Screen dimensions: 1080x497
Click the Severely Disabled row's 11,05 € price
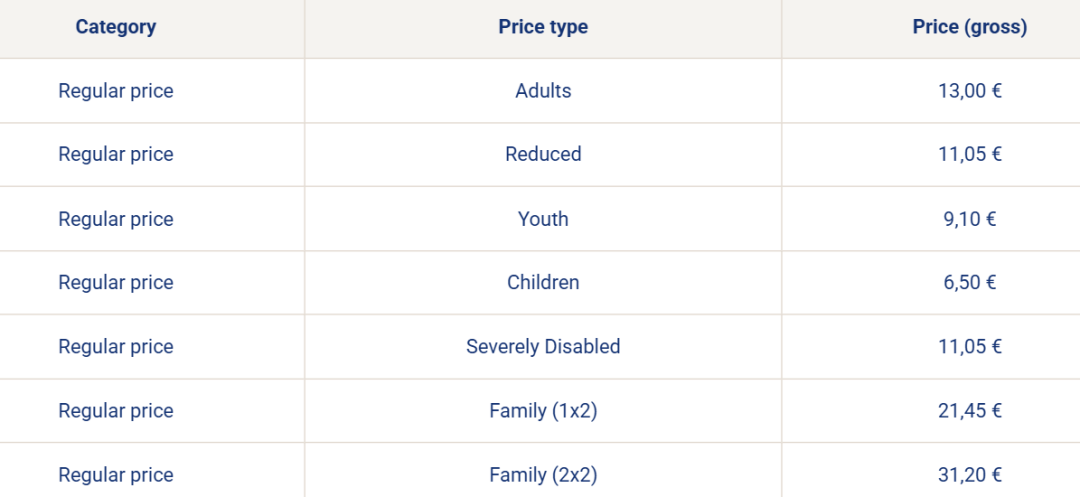point(969,346)
